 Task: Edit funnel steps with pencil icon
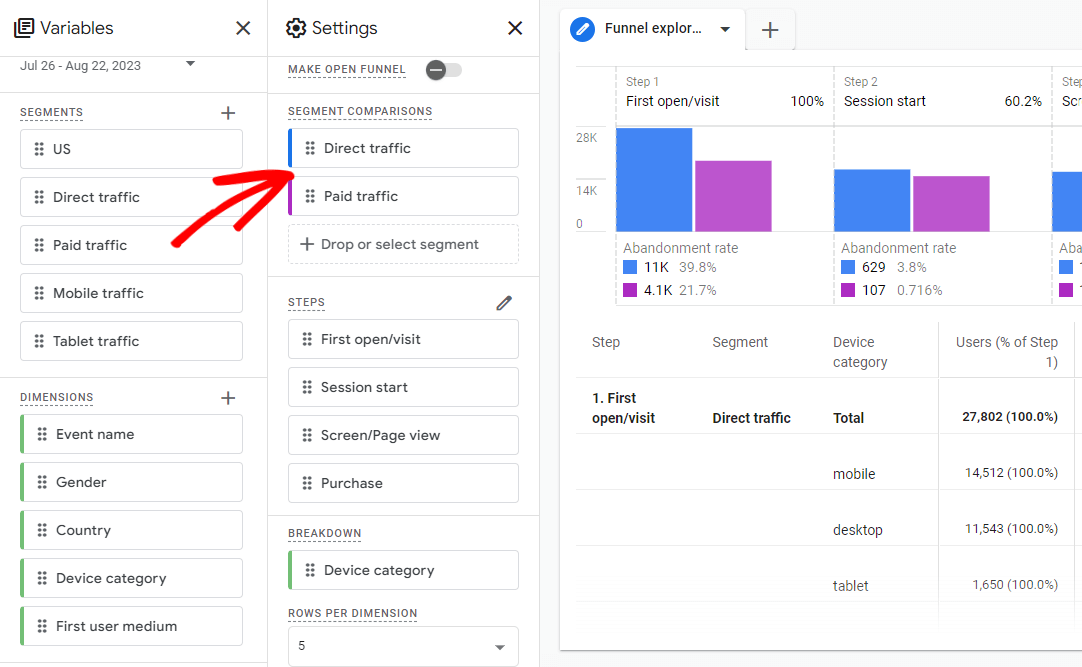tap(504, 303)
